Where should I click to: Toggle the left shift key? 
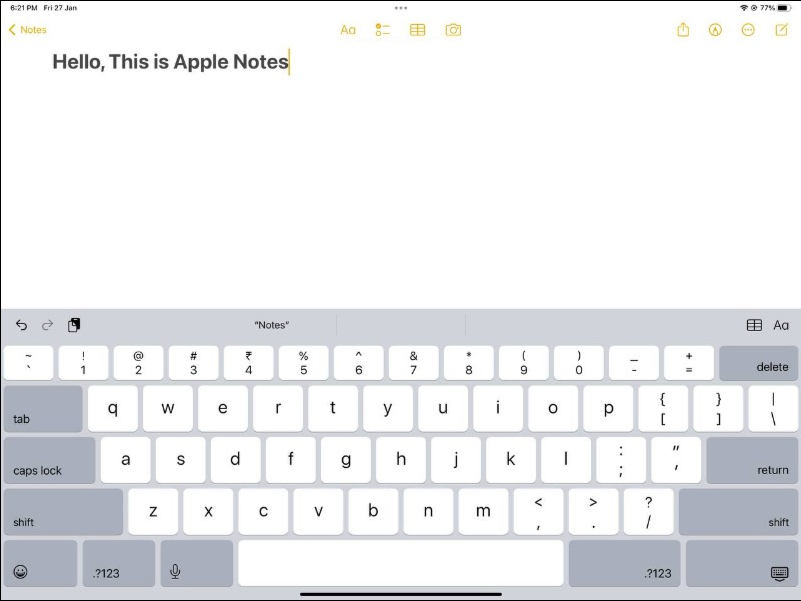point(63,512)
